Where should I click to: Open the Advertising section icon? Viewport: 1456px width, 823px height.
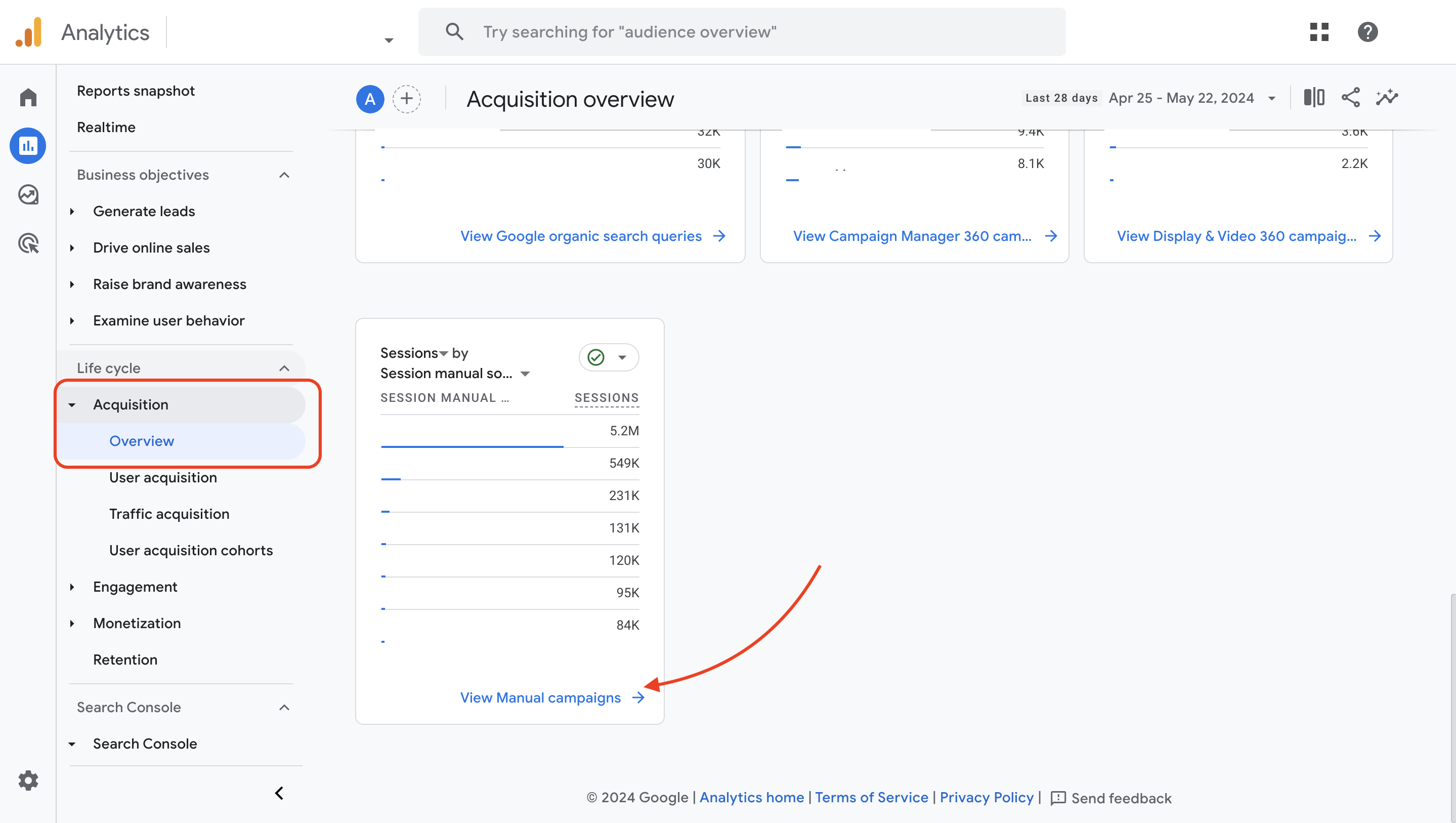pos(28,243)
